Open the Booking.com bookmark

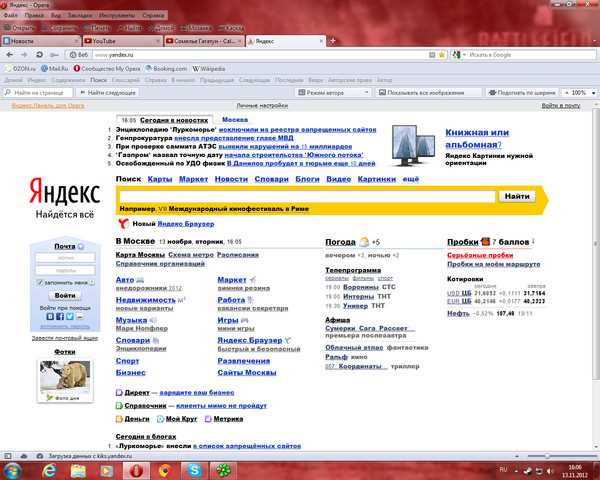tap(166, 69)
